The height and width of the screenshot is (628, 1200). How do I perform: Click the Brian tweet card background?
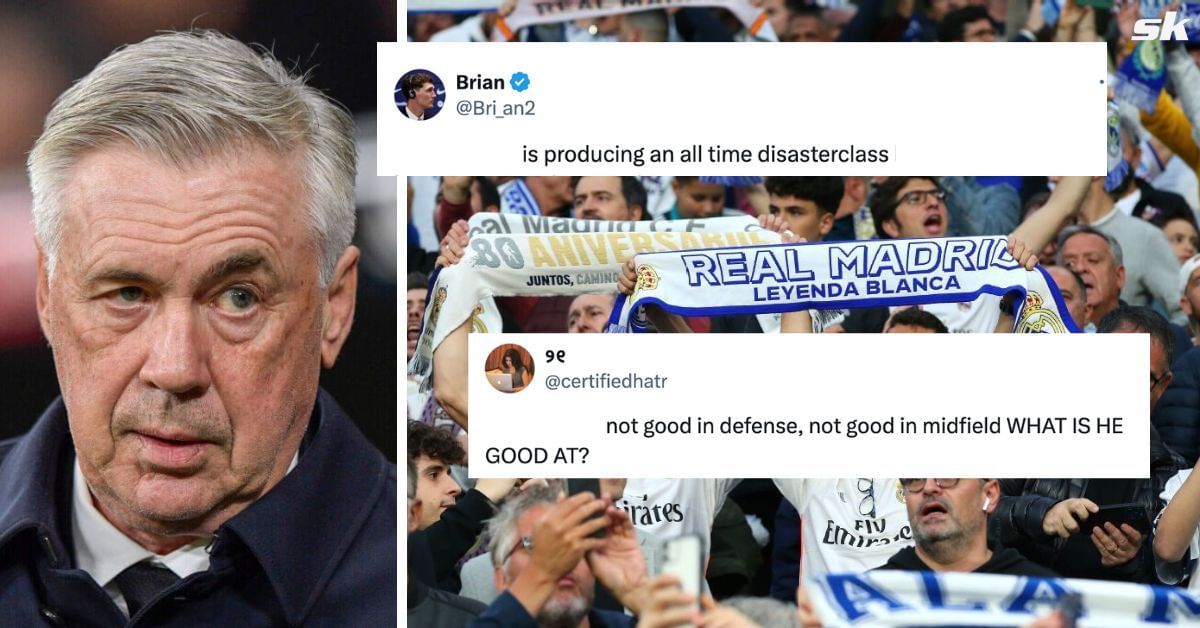[742, 109]
